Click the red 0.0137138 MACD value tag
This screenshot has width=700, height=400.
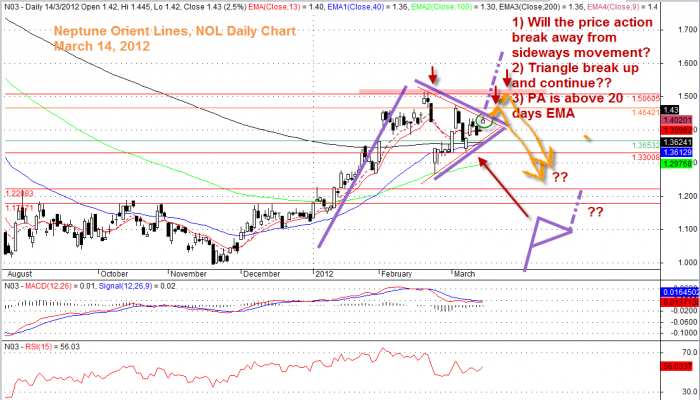(679, 302)
